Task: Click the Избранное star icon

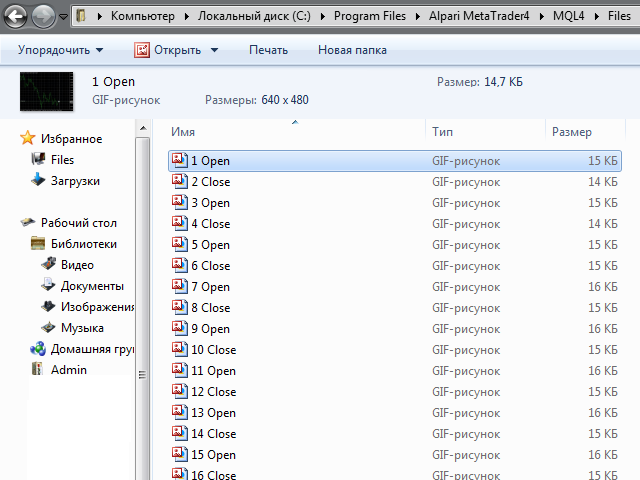Action: tap(28, 138)
